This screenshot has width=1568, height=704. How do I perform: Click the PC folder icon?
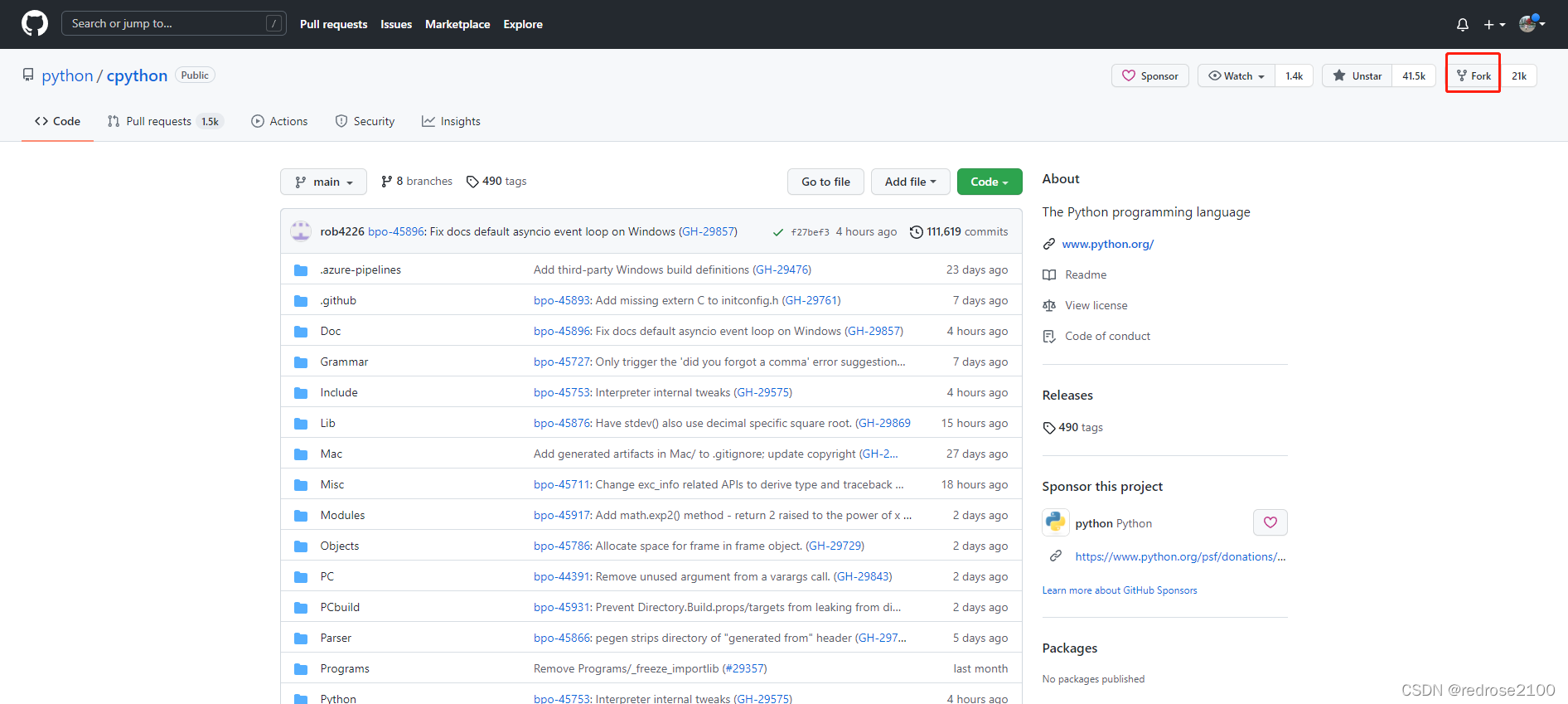[301, 577]
